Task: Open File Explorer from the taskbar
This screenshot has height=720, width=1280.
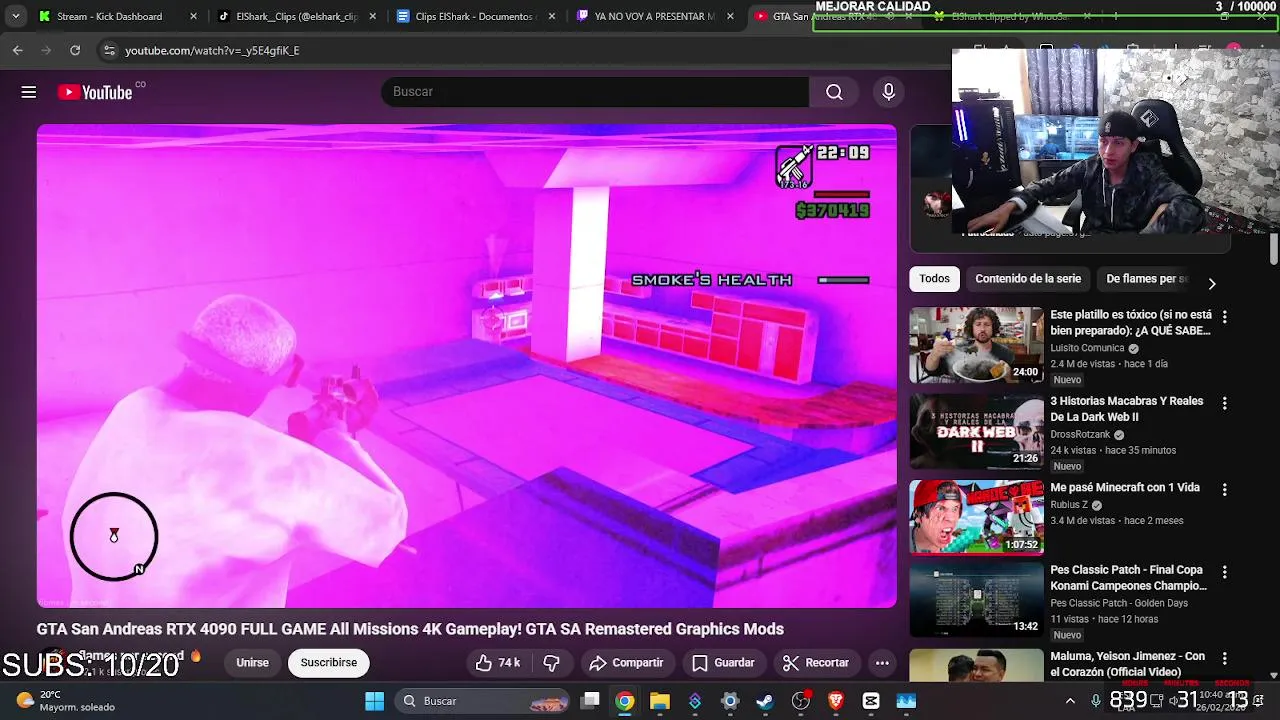Action: 660,701
